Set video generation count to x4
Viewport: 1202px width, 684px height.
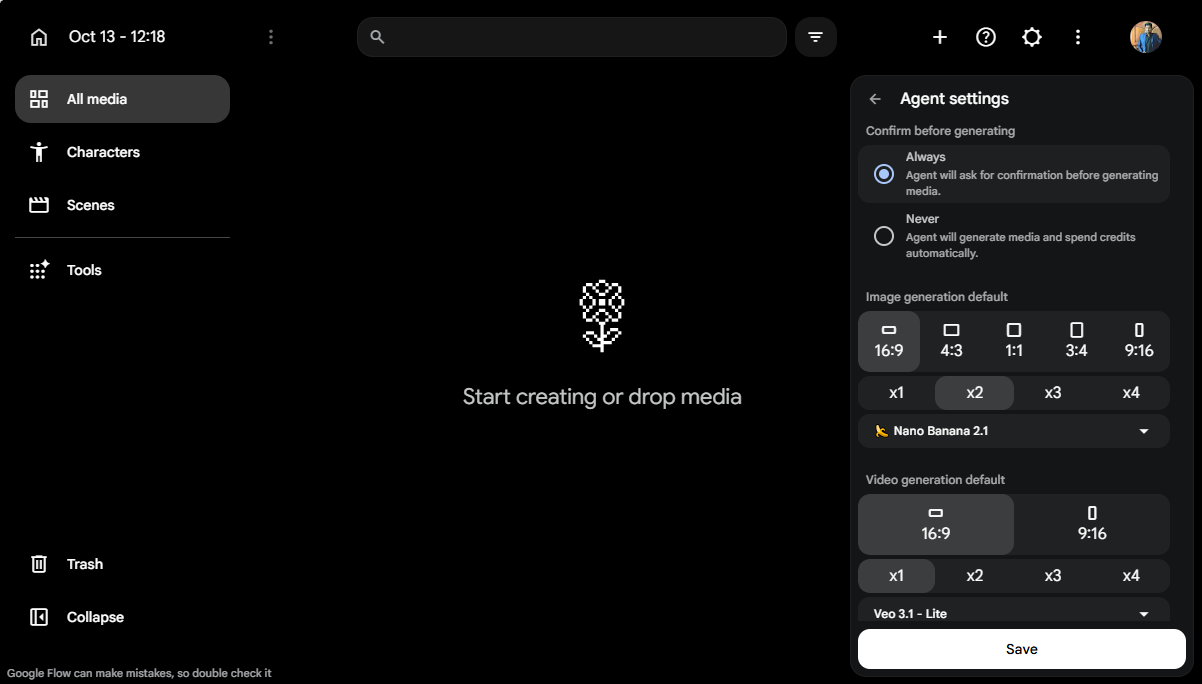(x=1131, y=576)
